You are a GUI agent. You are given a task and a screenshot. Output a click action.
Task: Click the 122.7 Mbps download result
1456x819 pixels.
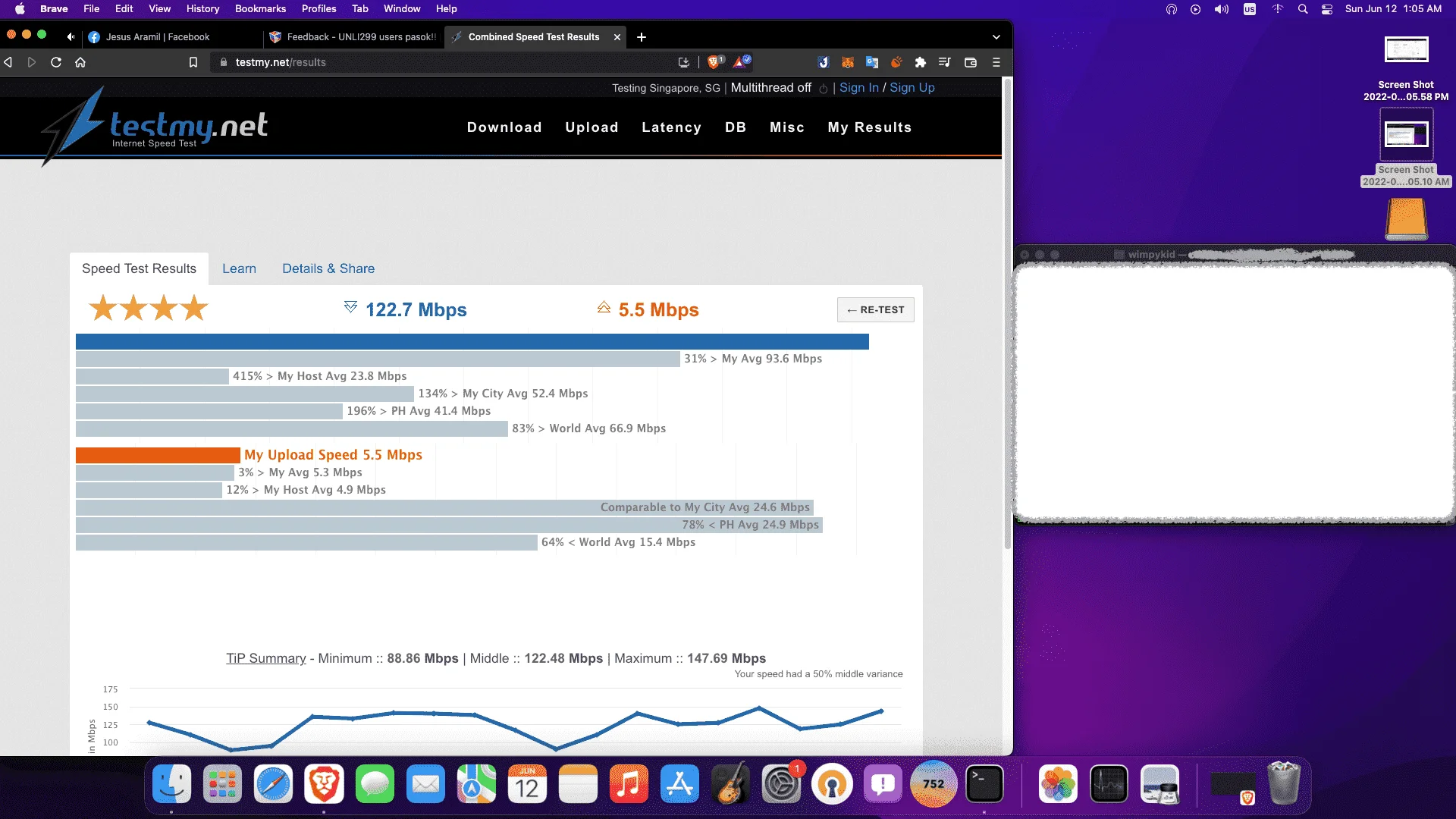(x=416, y=309)
